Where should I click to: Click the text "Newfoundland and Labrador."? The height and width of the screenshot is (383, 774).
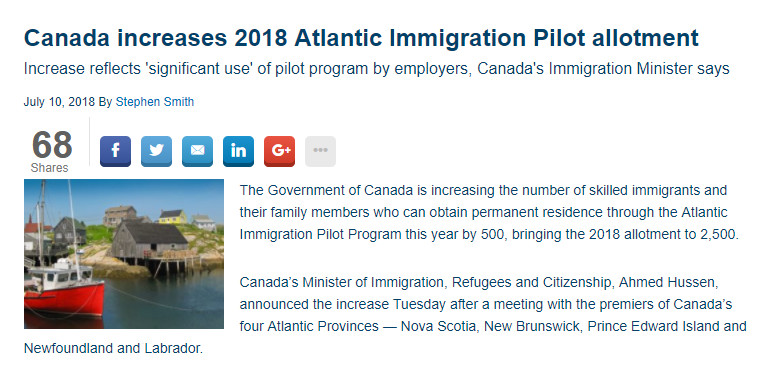(114, 348)
